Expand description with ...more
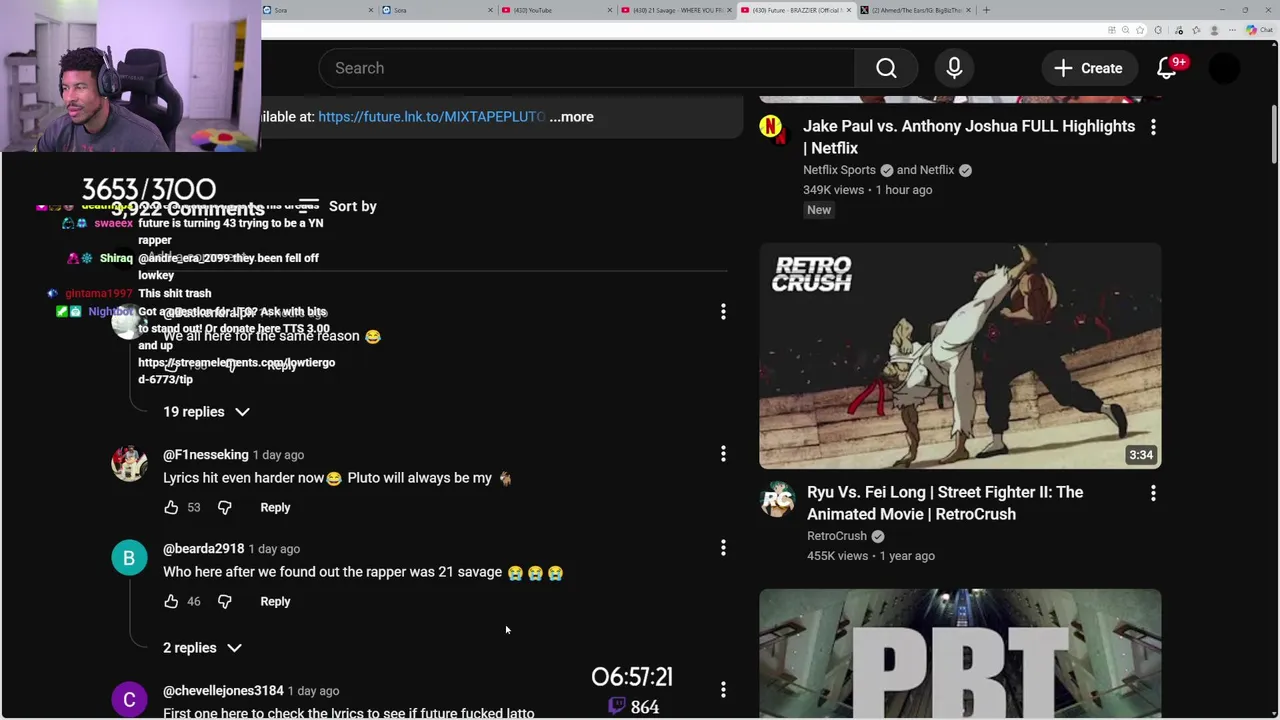The height and width of the screenshot is (720, 1280). point(571,117)
